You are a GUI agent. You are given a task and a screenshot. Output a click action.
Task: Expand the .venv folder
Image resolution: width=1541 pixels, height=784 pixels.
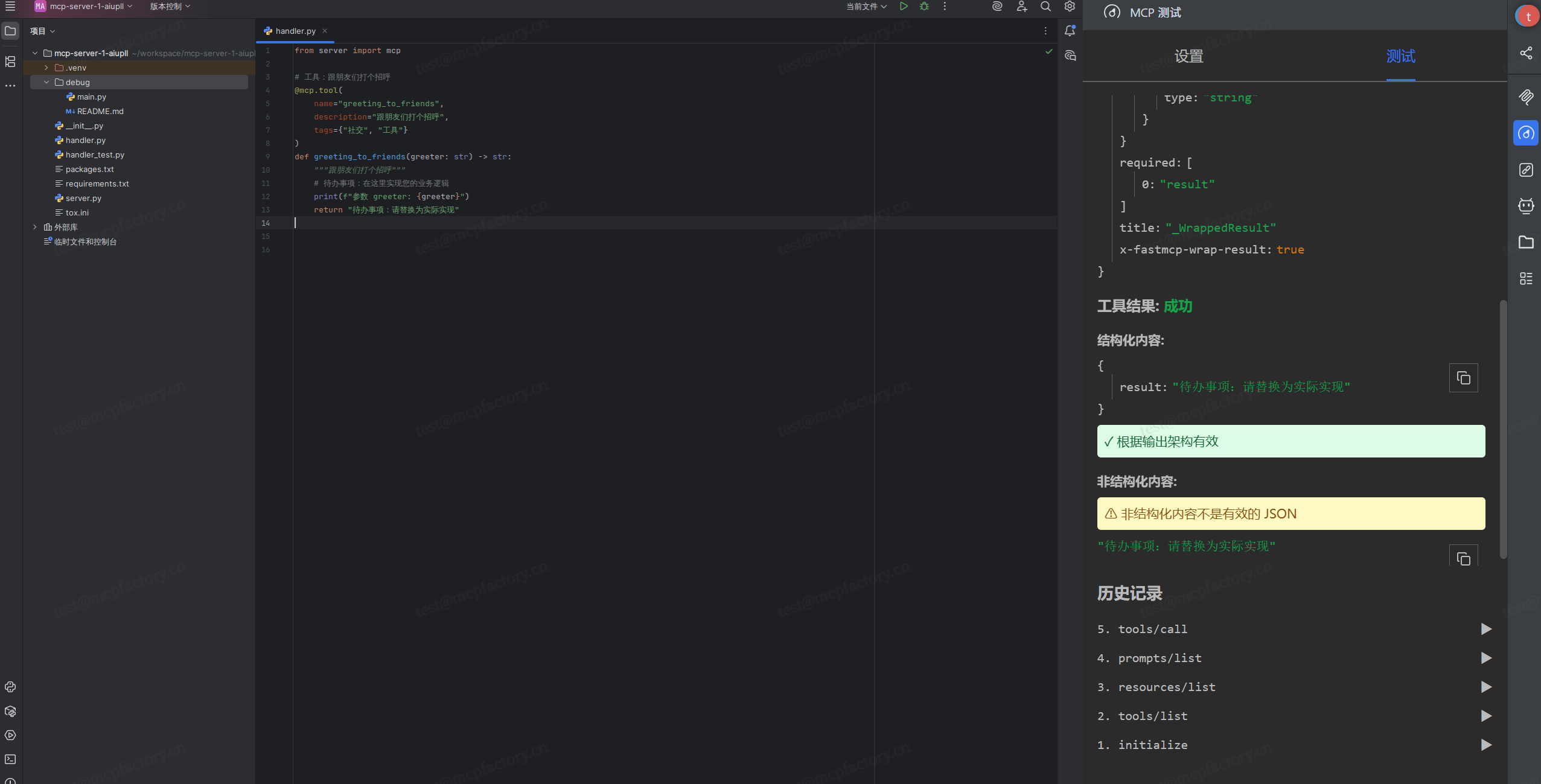(x=46, y=68)
